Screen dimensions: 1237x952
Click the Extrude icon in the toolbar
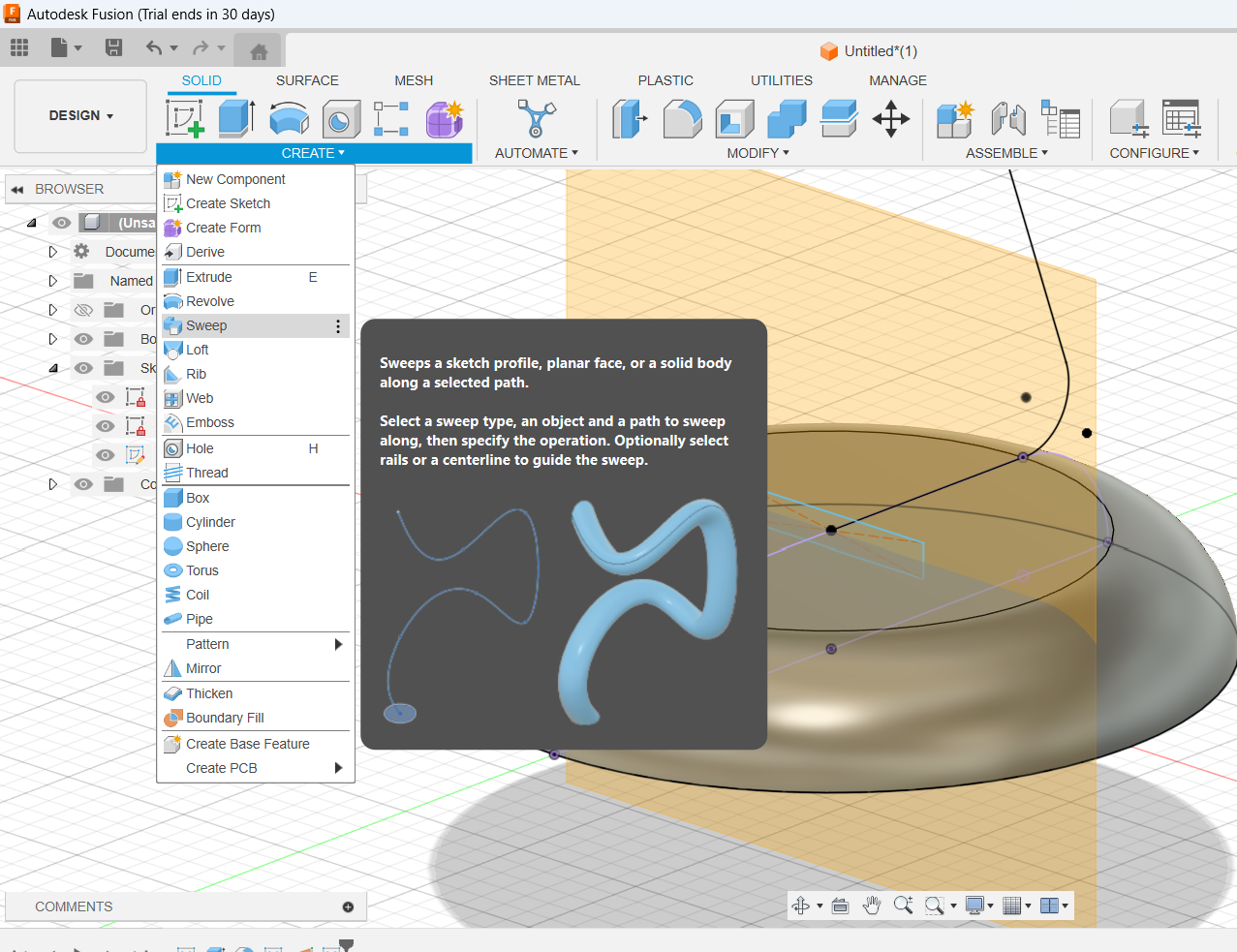pyautogui.click(x=236, y=119)
